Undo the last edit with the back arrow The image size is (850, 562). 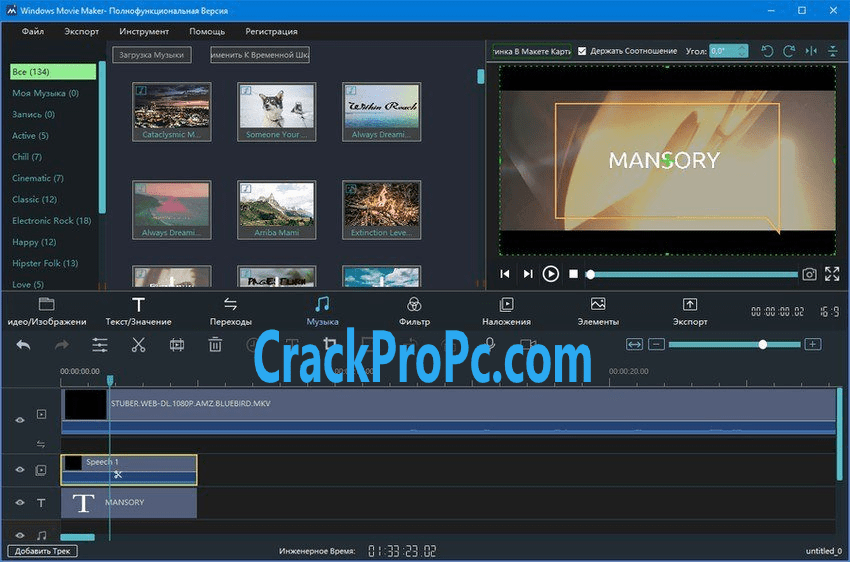(23, 345)
